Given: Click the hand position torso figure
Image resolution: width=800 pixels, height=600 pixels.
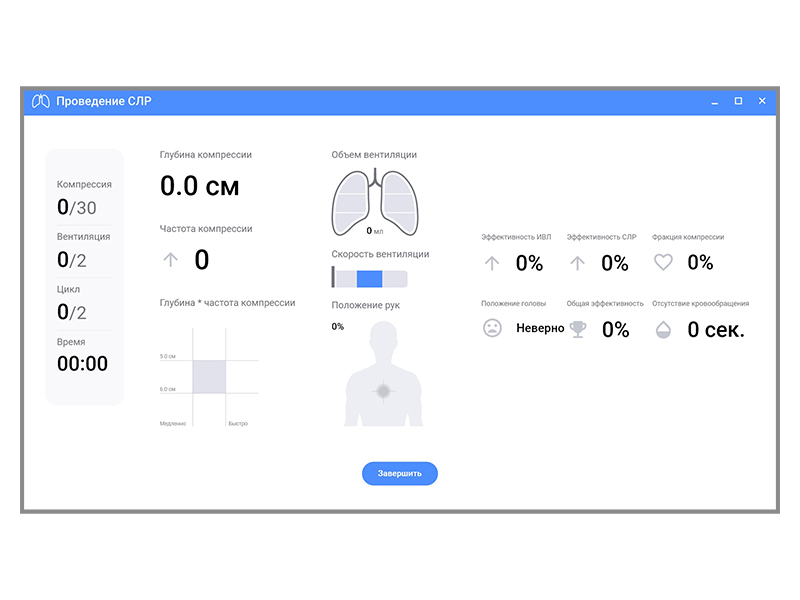Looking at the screenshot, I should click(x=383, y=376).
